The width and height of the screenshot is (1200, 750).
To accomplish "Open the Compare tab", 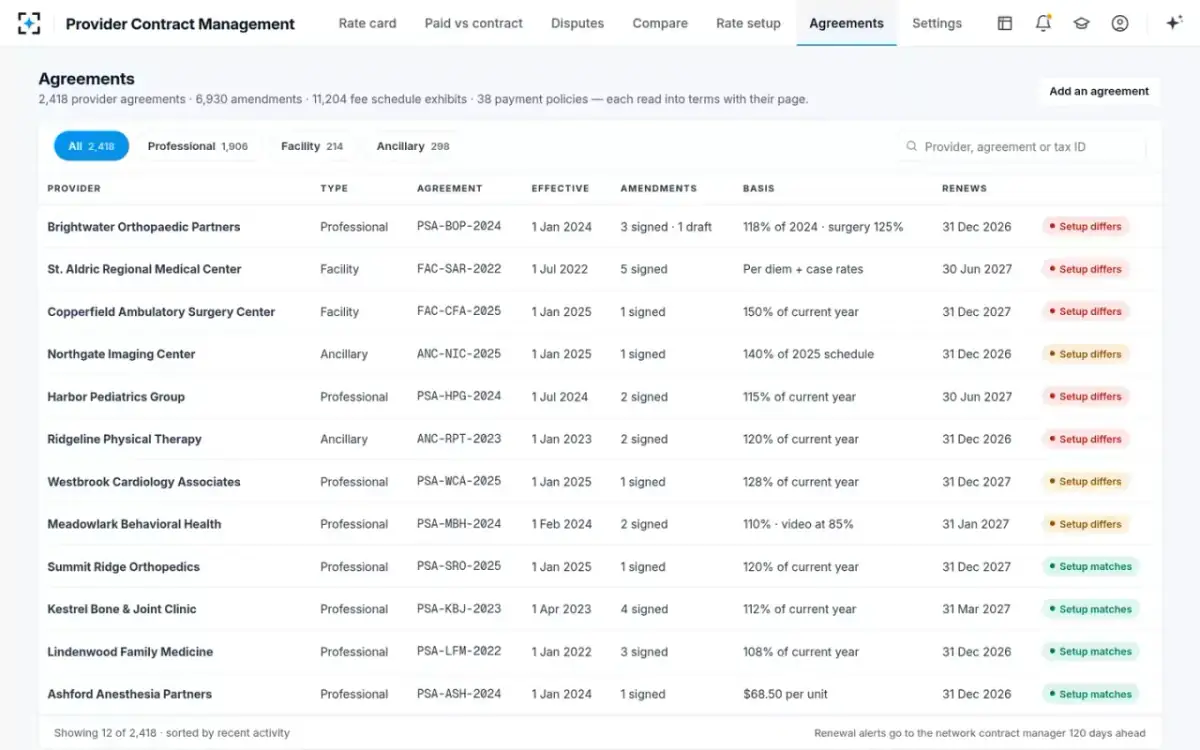I will coord(660,23).
